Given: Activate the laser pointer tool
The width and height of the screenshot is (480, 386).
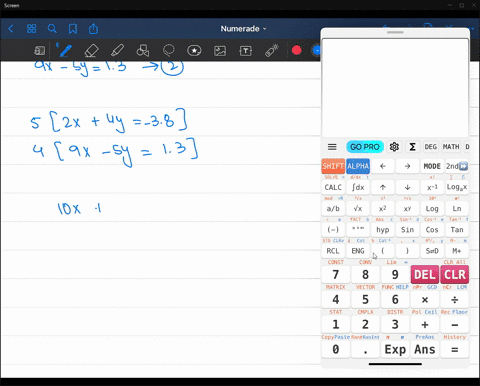Looking at the screenshot, I should 271,51.
